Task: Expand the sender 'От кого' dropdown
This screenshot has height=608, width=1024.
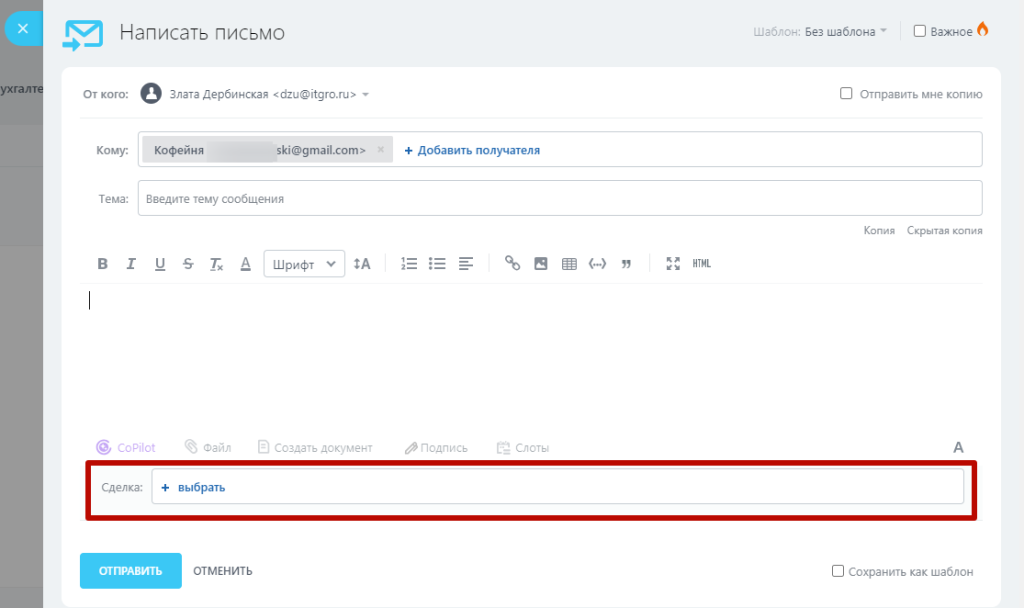Action: 365,95
